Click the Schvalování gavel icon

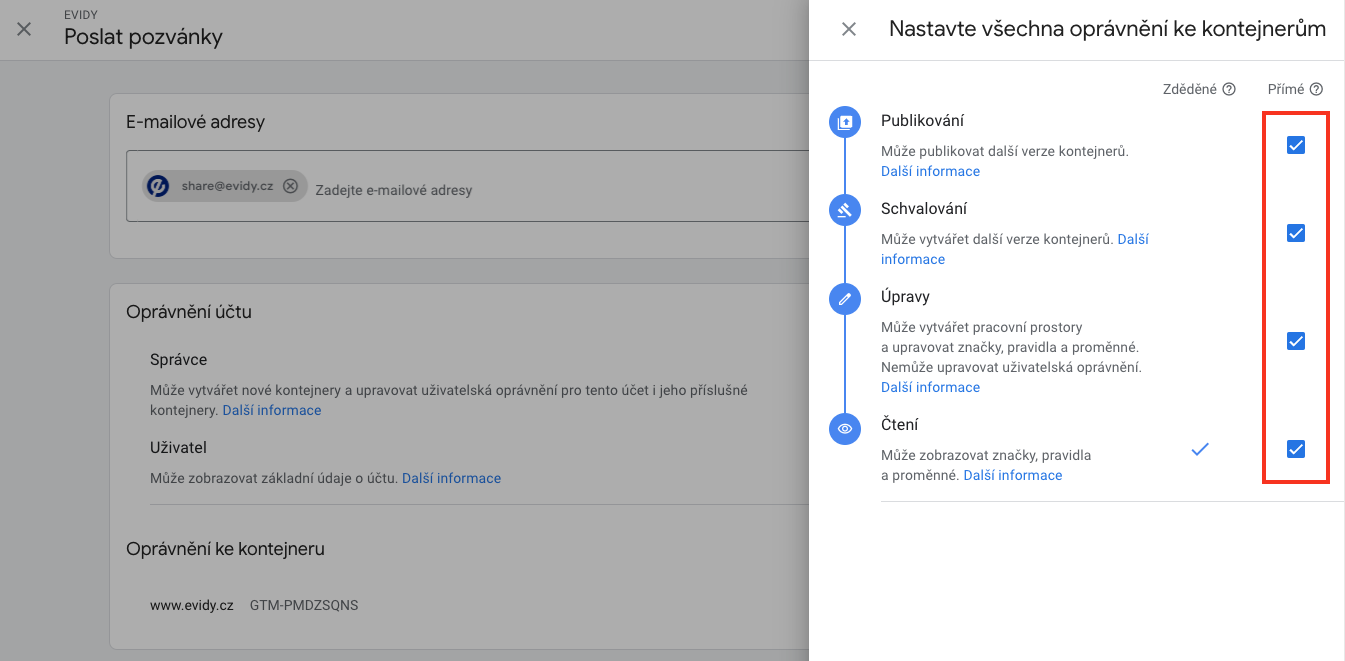[845, 210]
